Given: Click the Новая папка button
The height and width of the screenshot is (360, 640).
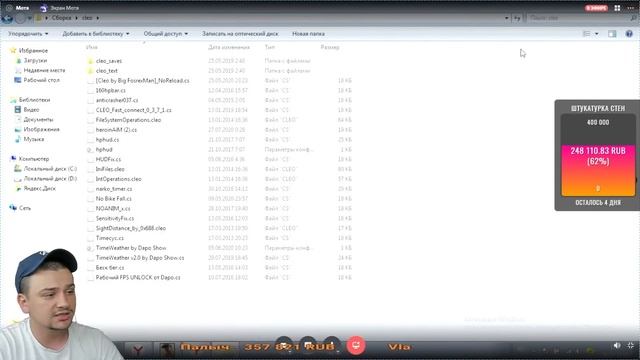Looking at the screenshot, I should pos(309,34).
